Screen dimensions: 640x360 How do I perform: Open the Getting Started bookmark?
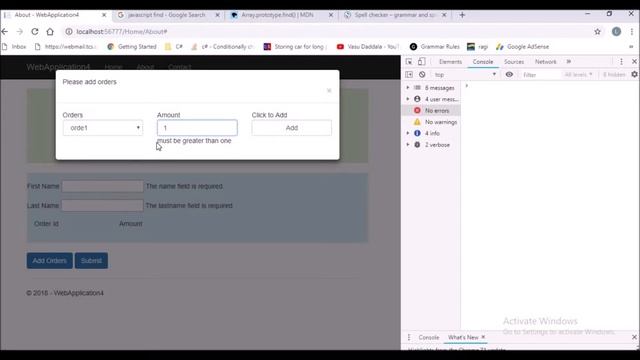132,47
